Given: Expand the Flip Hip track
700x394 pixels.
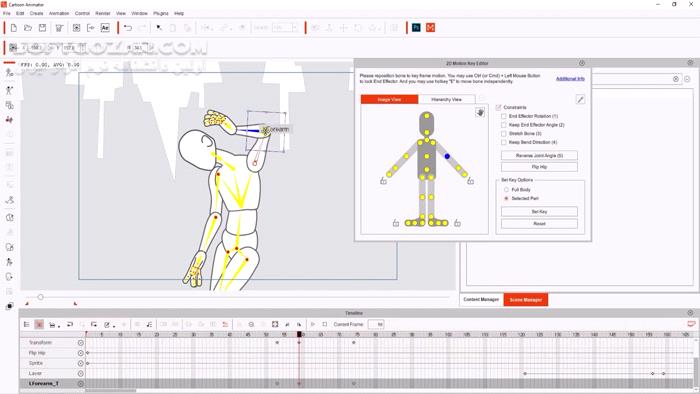Looking at the screenshot, I should 80,353.
